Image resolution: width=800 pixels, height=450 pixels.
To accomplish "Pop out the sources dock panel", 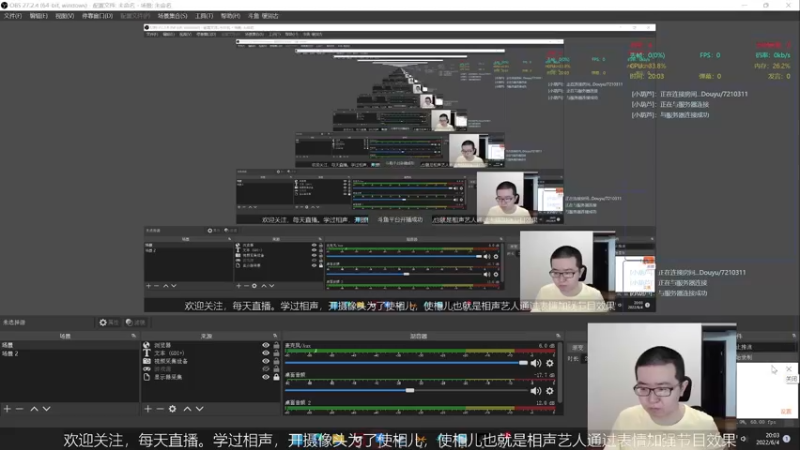I will coord(275,336).
